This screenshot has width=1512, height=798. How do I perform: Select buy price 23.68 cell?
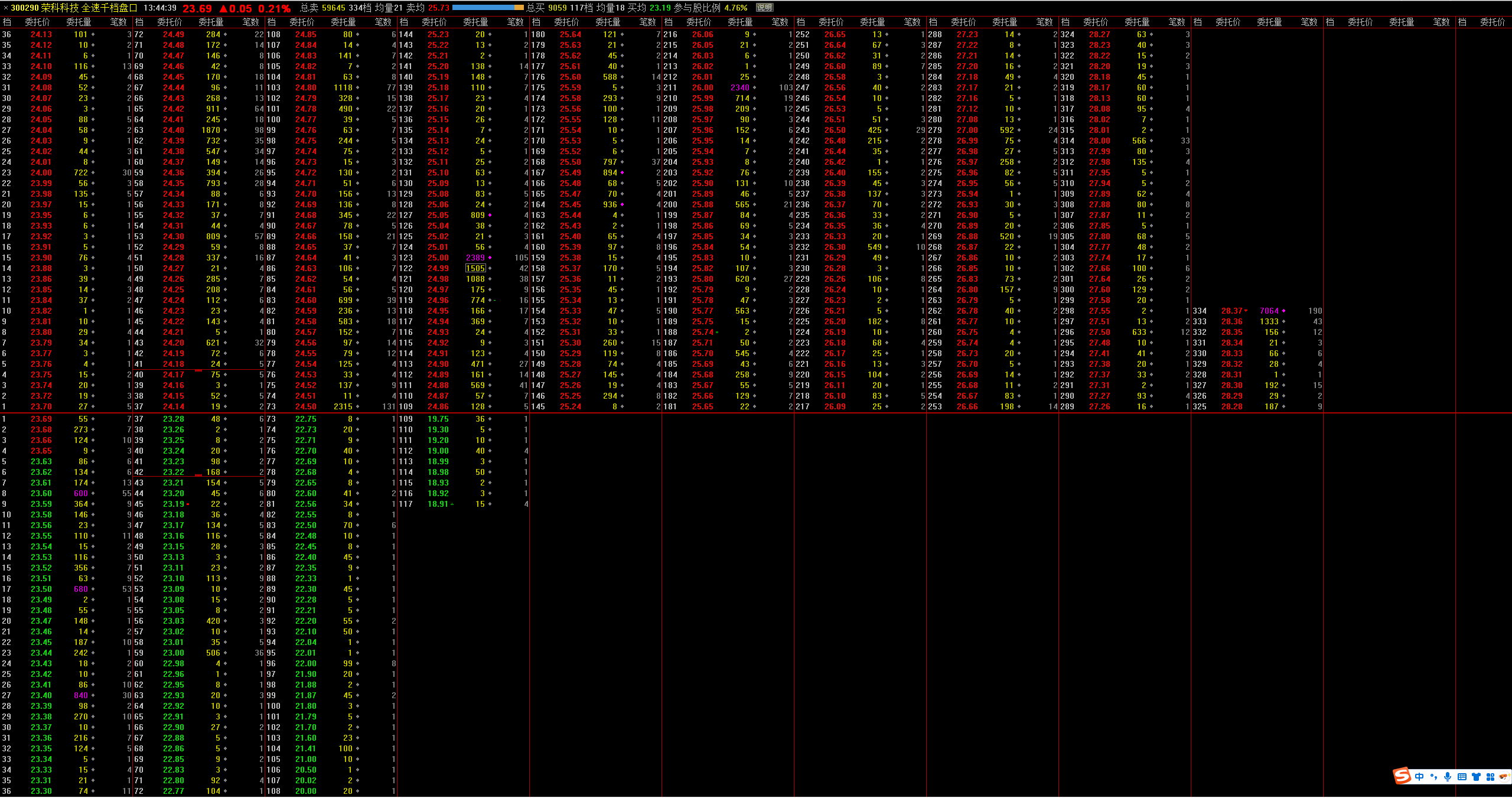41,429
